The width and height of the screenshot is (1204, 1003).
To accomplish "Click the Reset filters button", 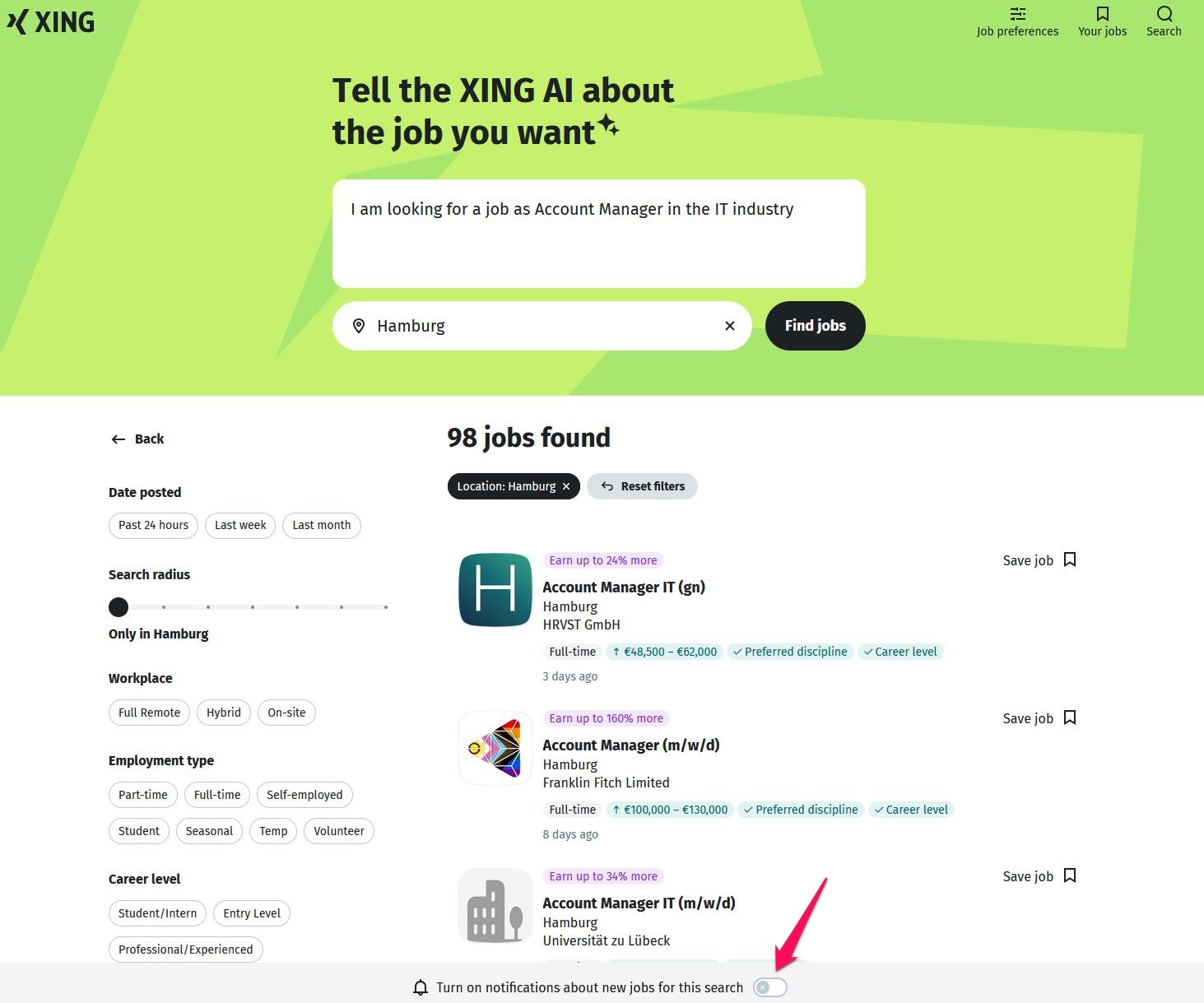I will (642, 486).
